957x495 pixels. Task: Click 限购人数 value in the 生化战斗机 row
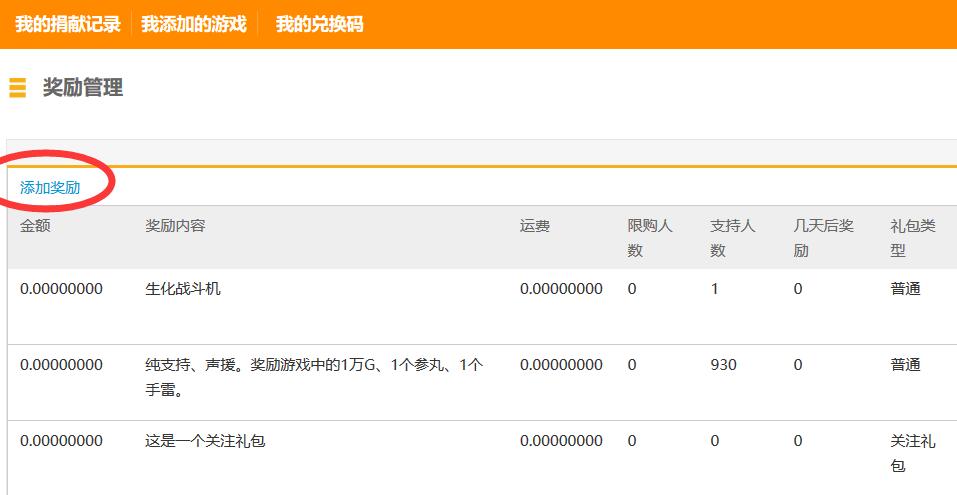click(632, 289)
